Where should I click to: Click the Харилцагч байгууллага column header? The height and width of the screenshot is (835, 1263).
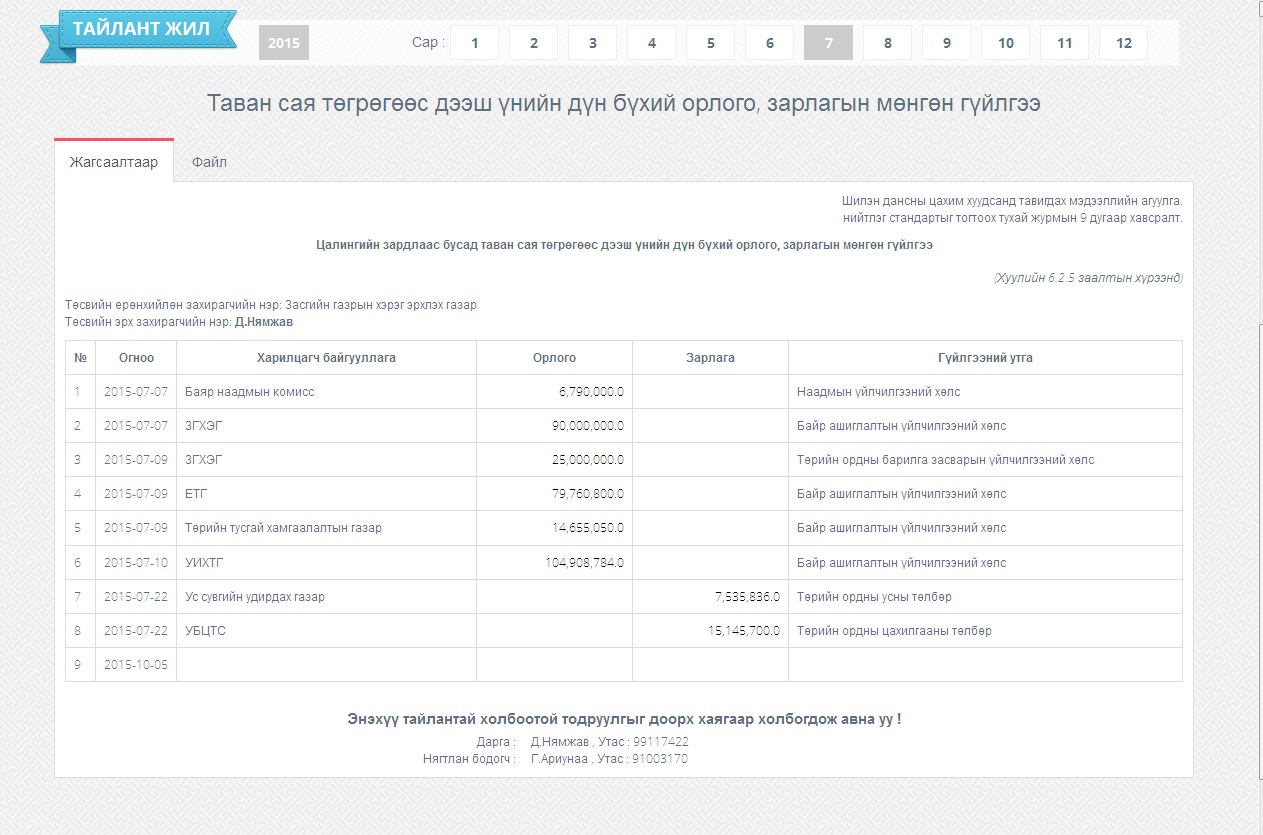point(326,358)
